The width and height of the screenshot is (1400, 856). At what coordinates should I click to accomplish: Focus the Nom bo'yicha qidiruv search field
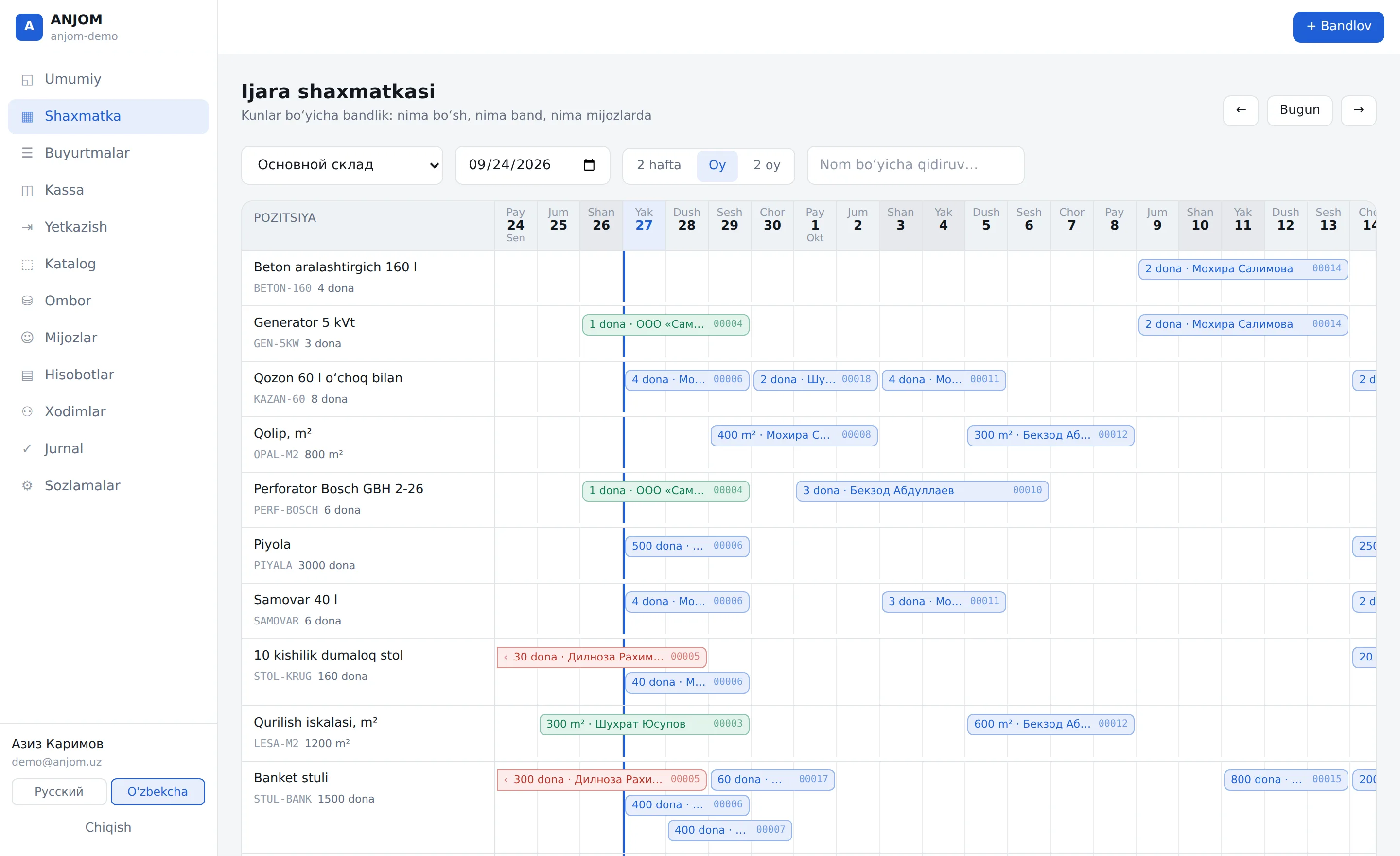[915, 165]
